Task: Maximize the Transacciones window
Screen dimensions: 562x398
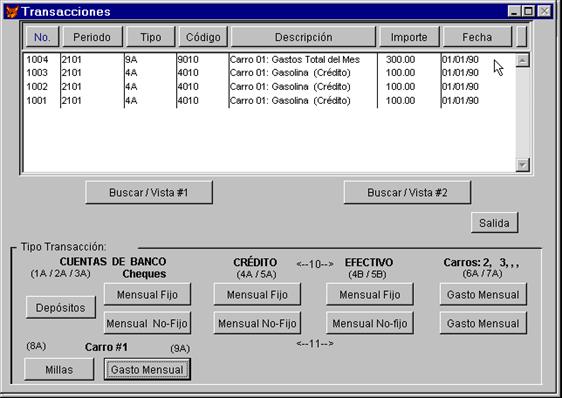Action: click(528, 11)
